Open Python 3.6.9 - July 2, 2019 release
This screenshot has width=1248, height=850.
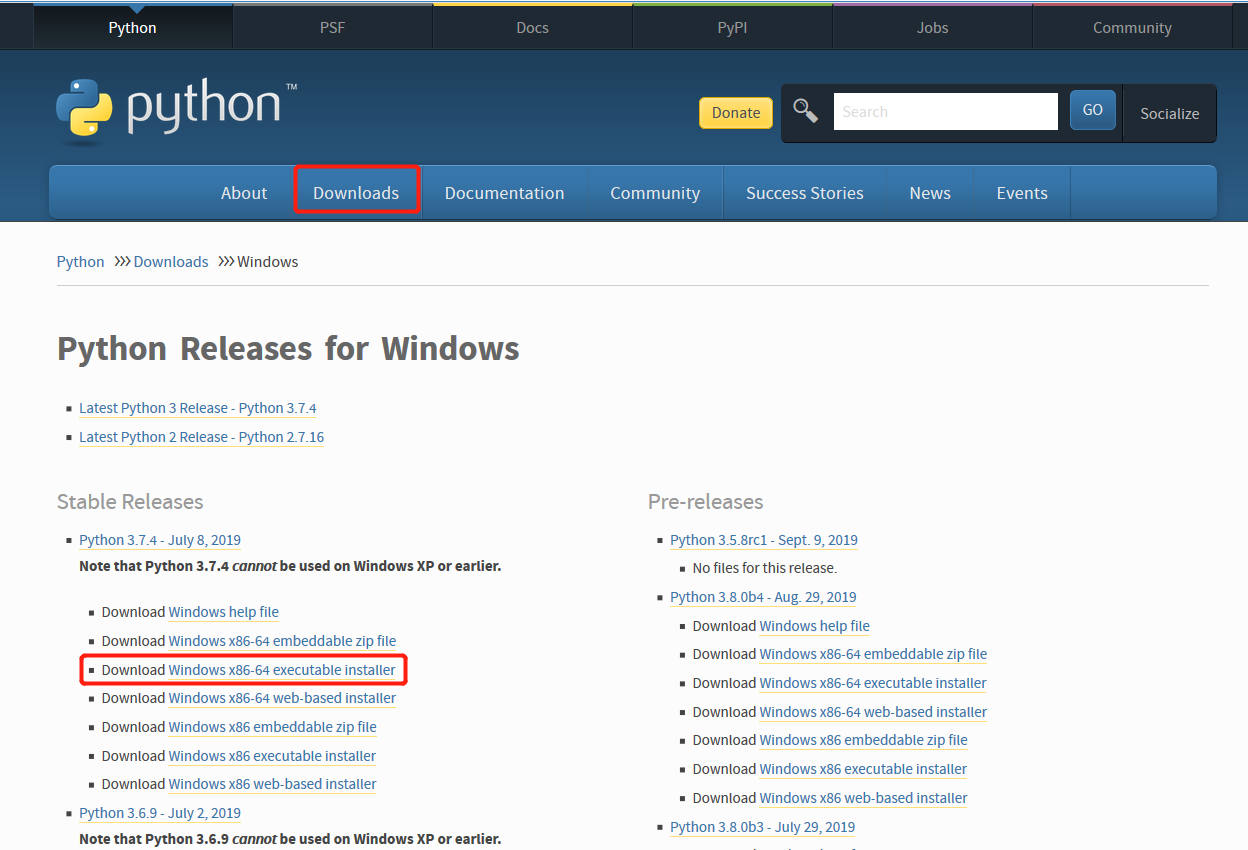[160, 813]
